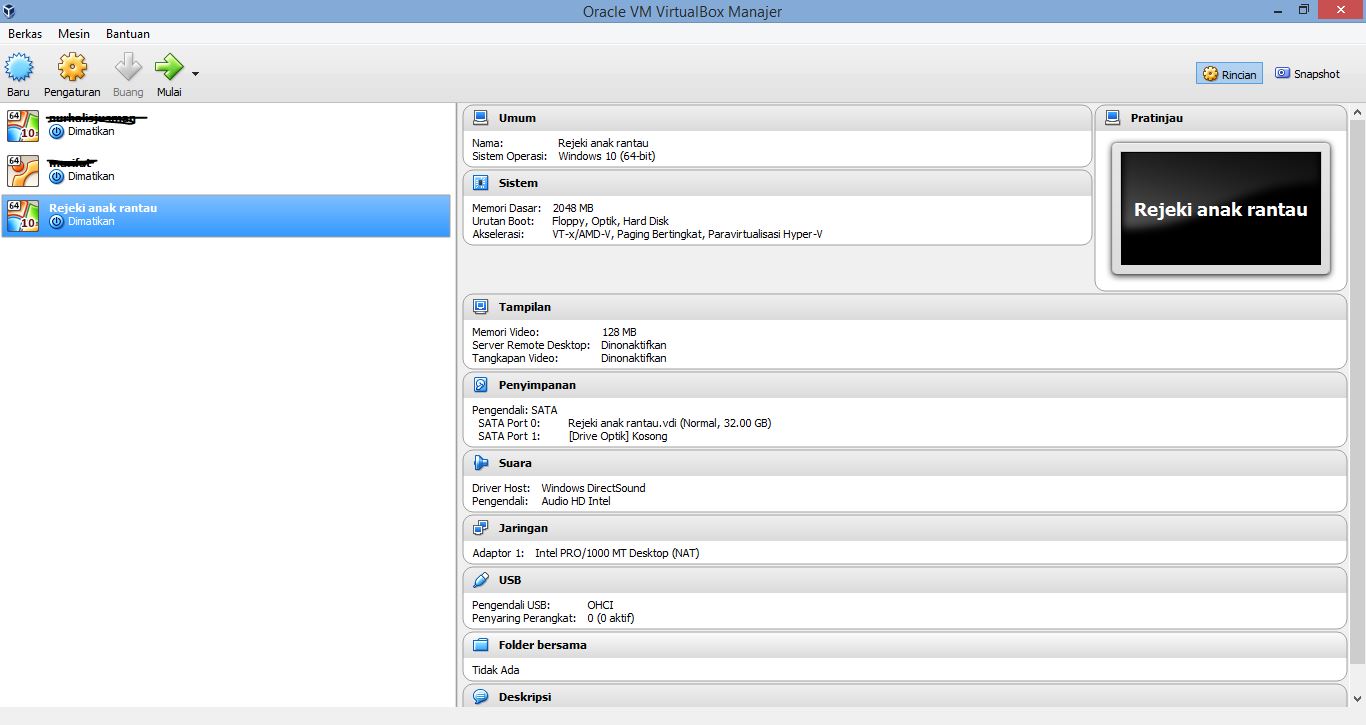Click the Buang discard arrow icon

click(x=128, y=67)
